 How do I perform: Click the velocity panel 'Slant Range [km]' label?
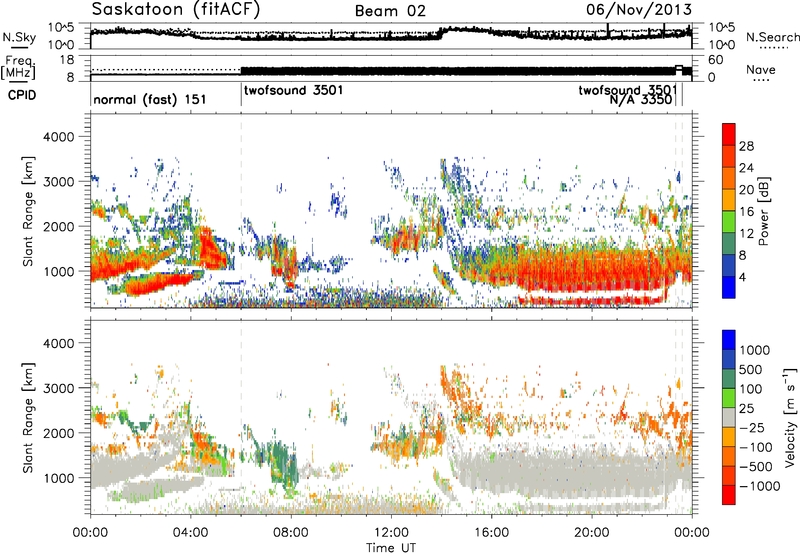tap(28, 417)
